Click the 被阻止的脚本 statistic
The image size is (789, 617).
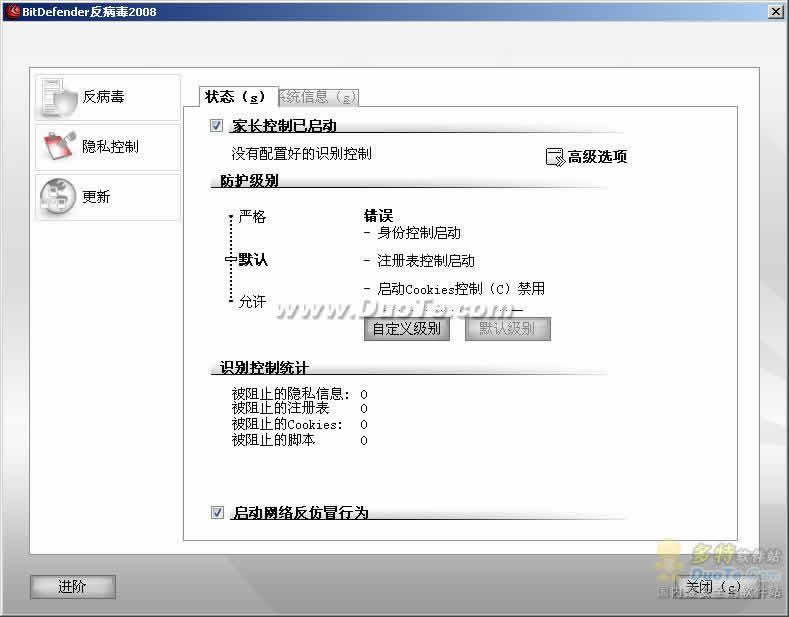299,440
